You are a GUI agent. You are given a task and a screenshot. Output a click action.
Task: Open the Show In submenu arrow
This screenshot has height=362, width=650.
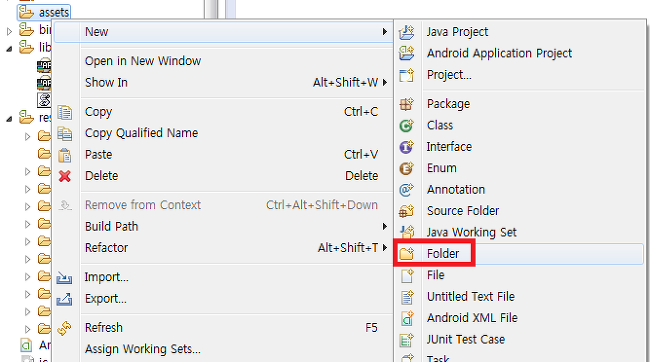pyautogui.click(x=385, y=83)
